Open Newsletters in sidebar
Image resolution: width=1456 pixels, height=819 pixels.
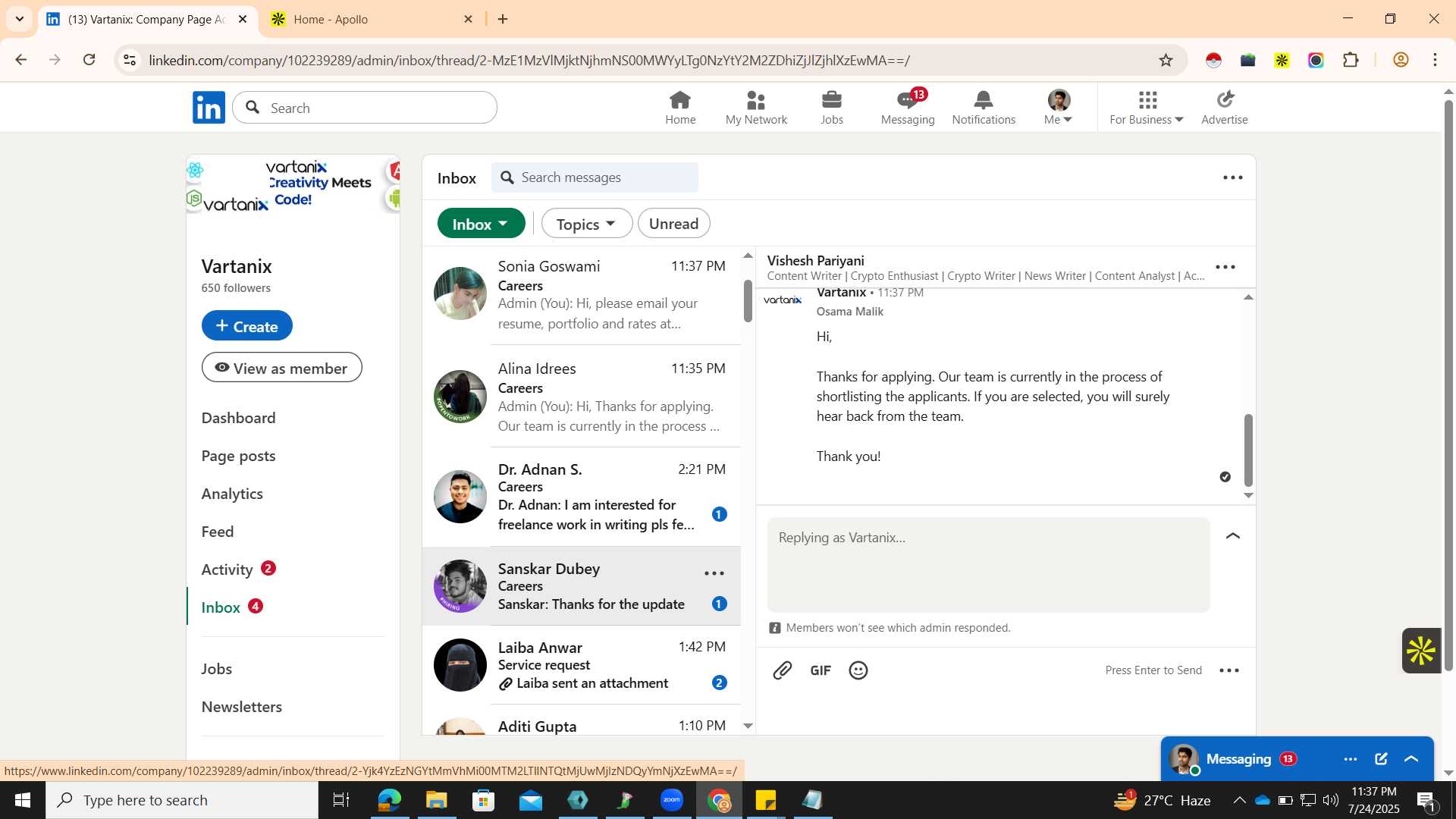point(242,707)
